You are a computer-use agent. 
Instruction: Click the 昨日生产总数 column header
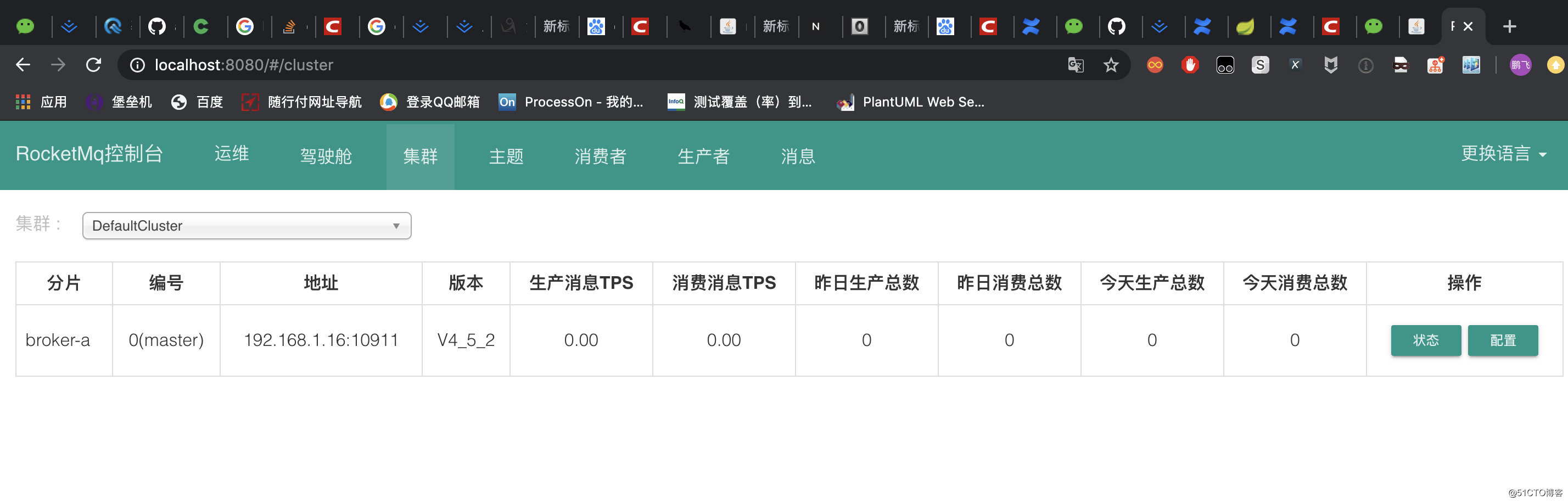click(867, 283)
